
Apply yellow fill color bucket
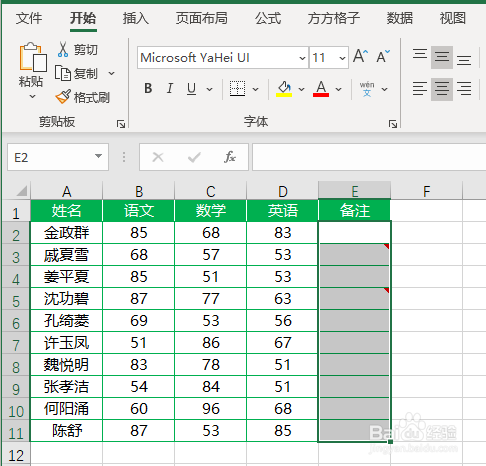(x=284, y=89)
